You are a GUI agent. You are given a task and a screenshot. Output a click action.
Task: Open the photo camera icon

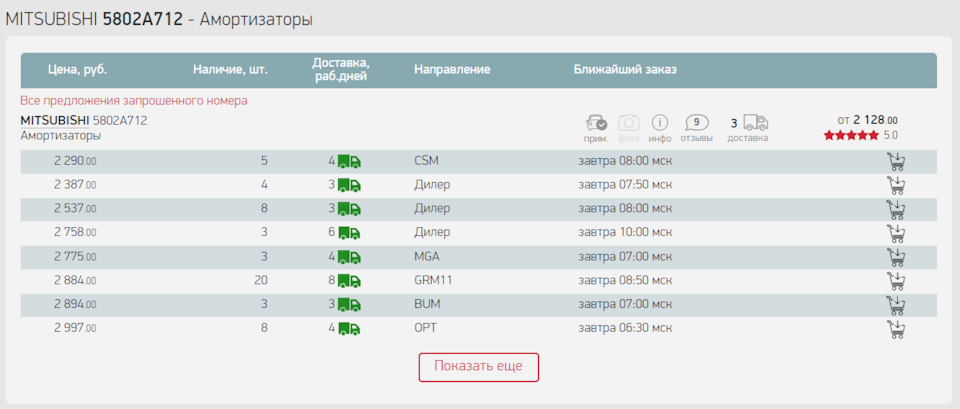point(628,122)
